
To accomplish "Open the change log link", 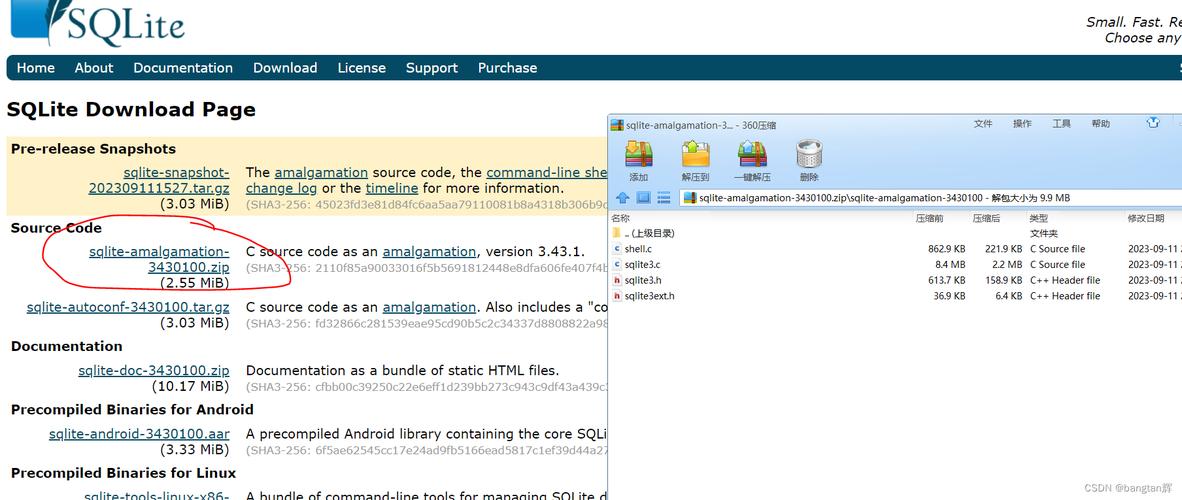I will click(281, 188).
